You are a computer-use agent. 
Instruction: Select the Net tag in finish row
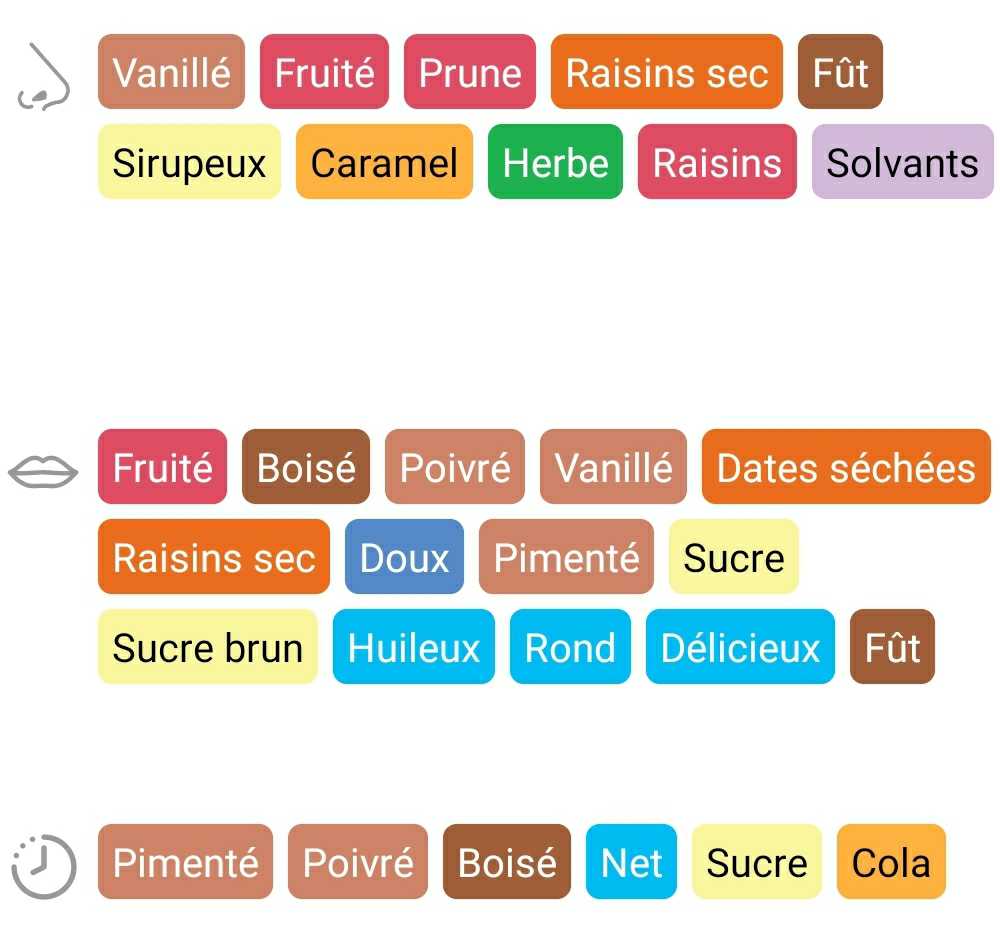[631, 862]
